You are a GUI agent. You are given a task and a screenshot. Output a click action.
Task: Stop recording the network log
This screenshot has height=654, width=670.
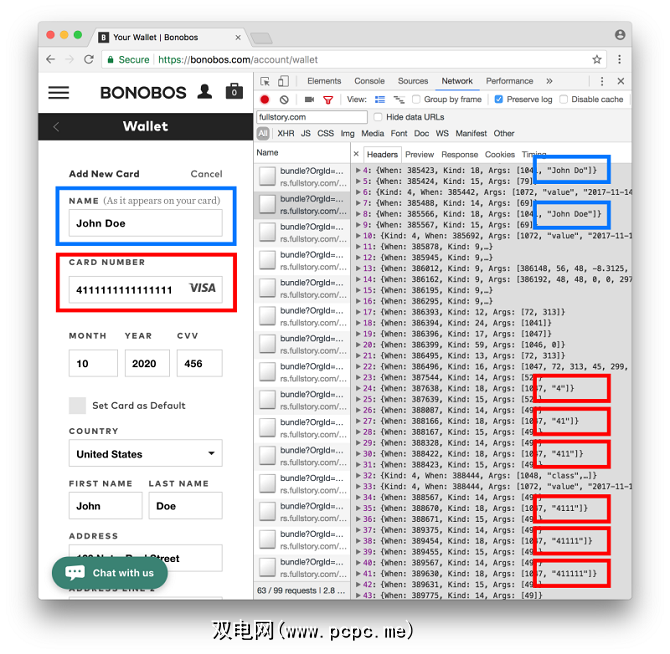pos(264,100)
